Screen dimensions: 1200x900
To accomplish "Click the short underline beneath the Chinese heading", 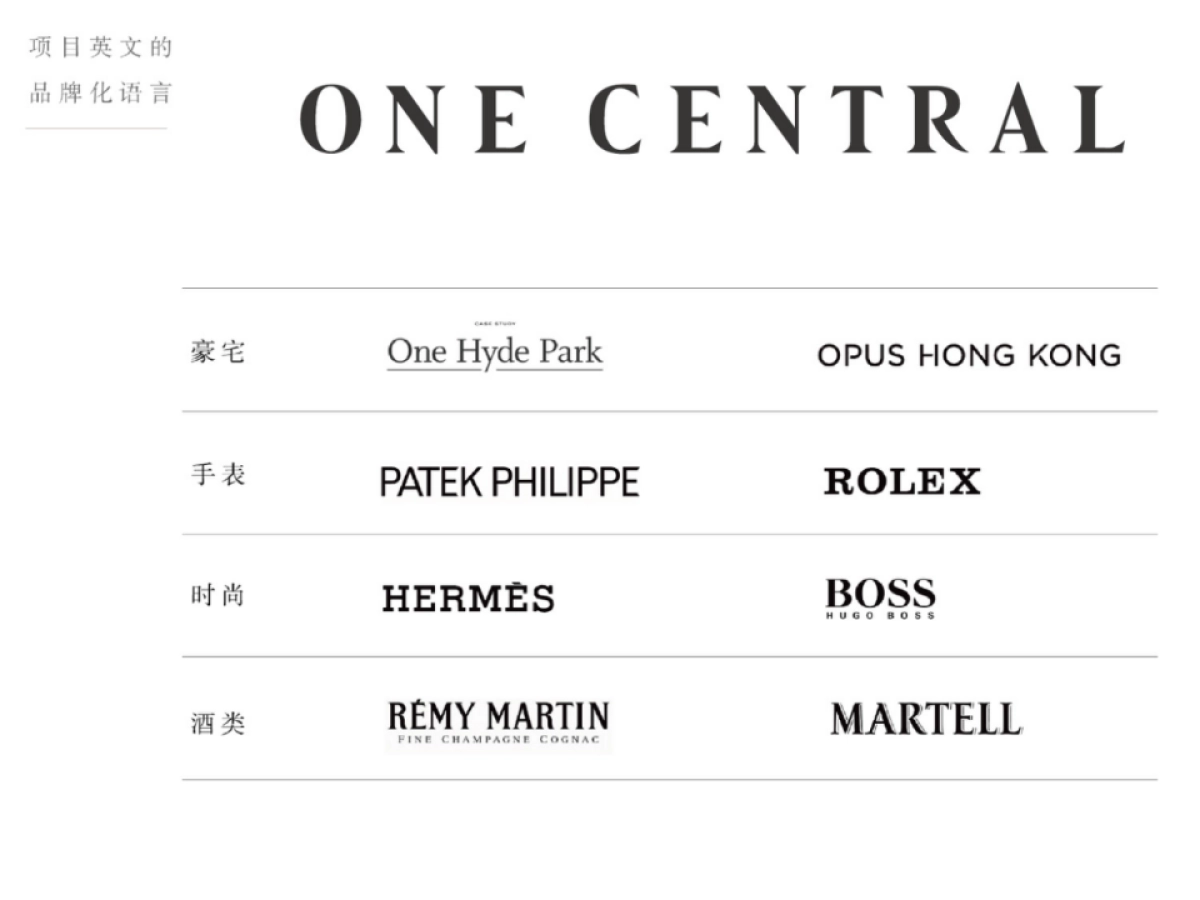I will 96,128.
